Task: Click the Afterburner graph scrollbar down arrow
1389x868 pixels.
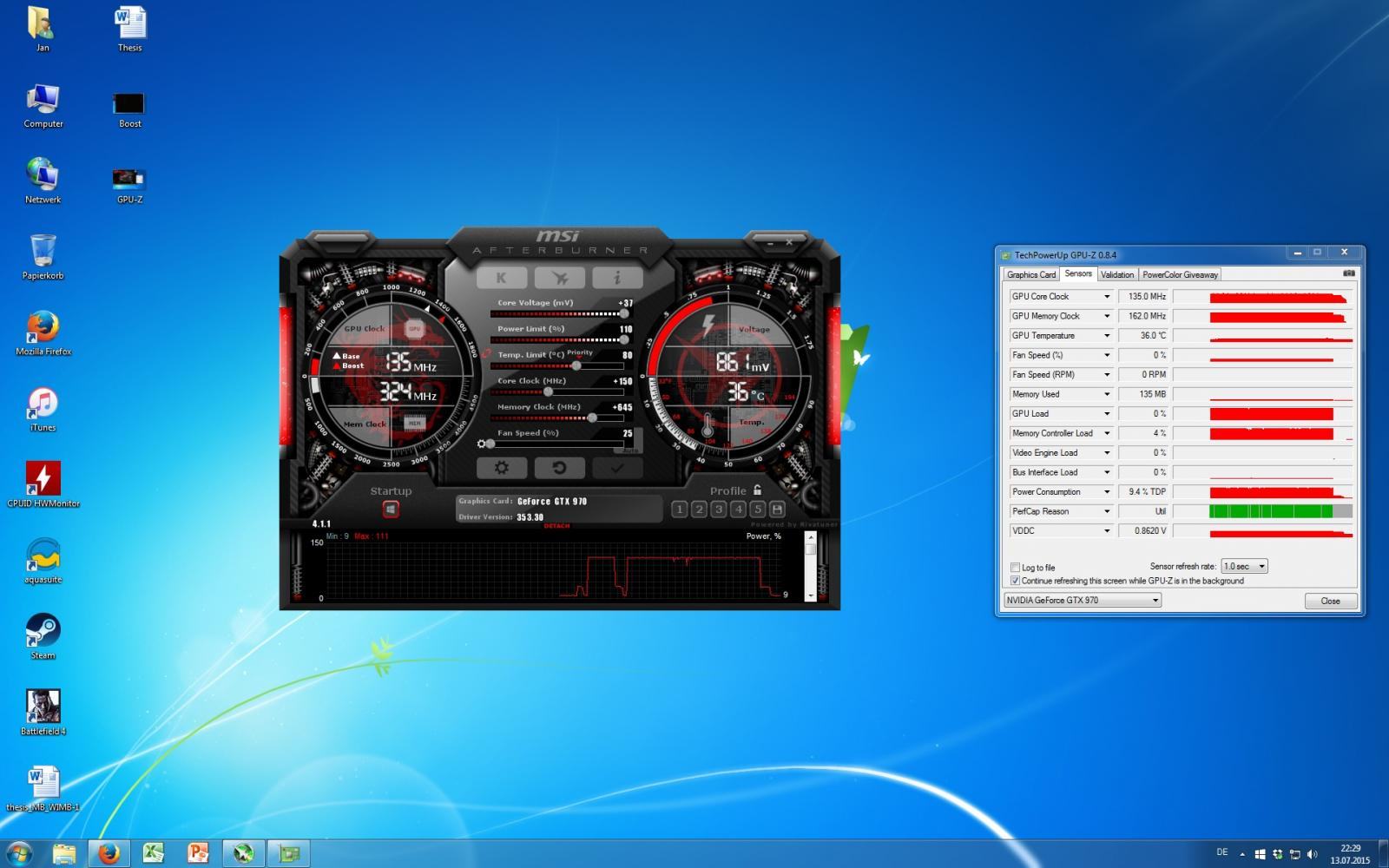Action: pyautogui.click(x=811, y=595)
